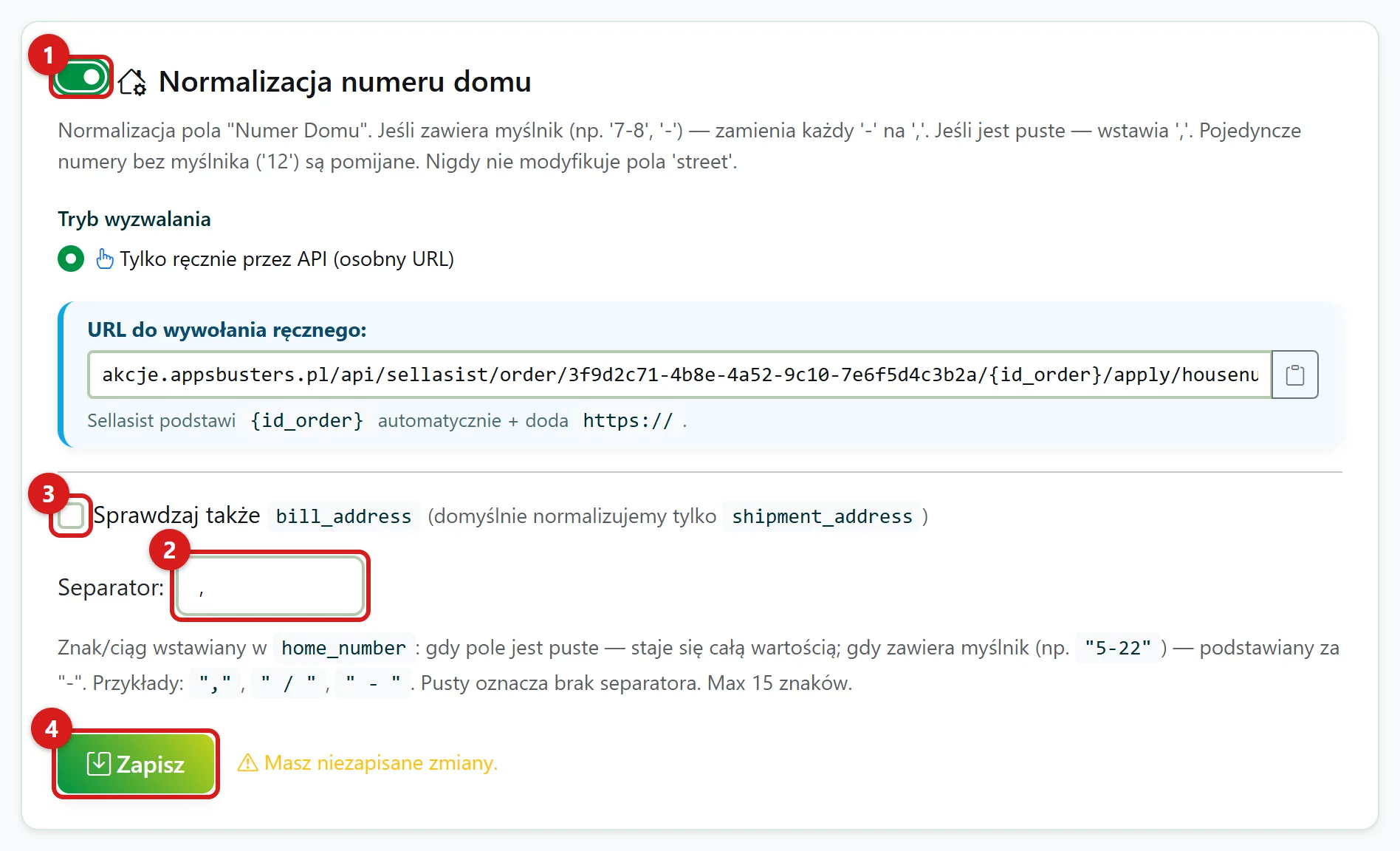Image resolution: width=1400 pixels, height=851 pixels.
Task: Click the hand pointer icon by the API option
Action: (x=104, y=259)
